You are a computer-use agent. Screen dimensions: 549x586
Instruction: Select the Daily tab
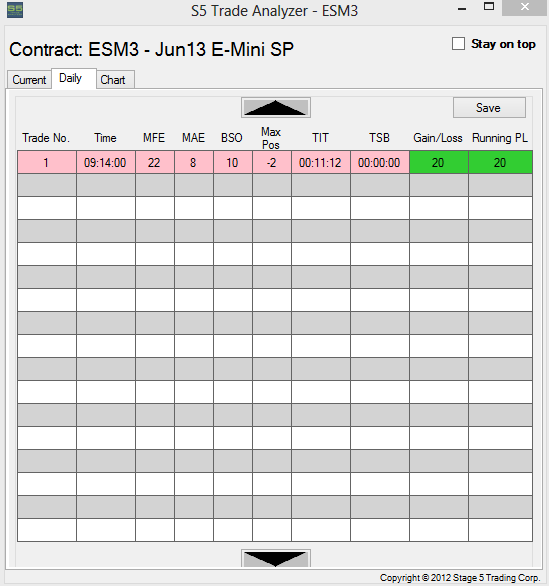pyautogui.click(x=71, y=78)
